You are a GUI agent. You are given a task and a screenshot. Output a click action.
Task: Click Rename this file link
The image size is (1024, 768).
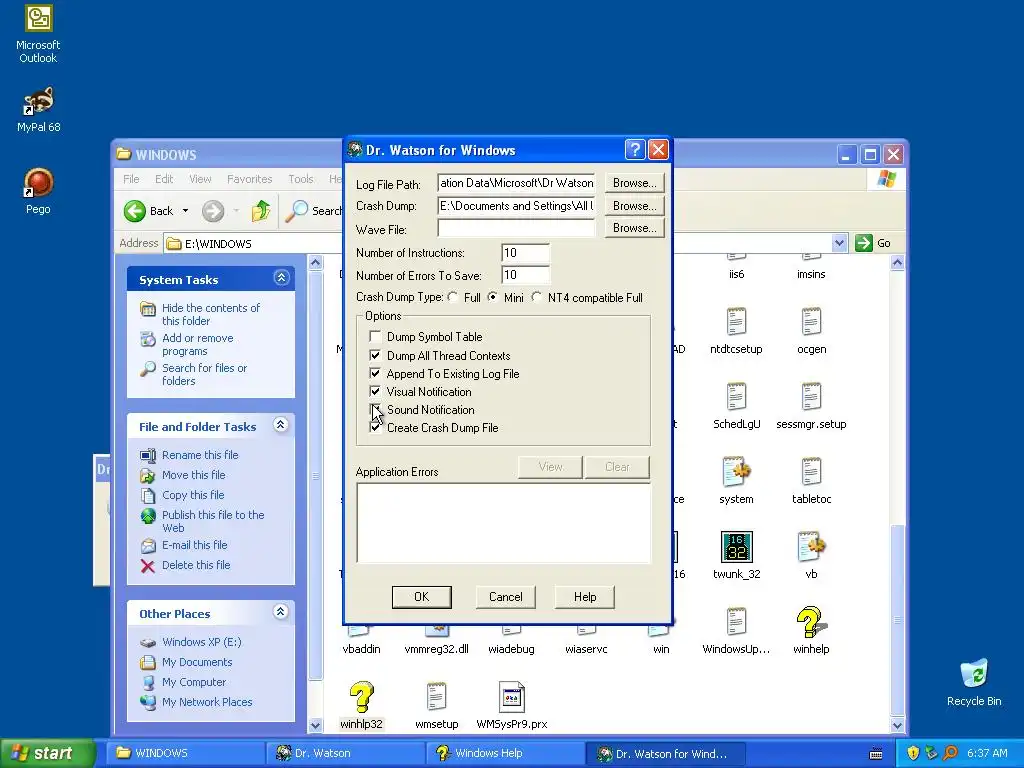pyautogui.click(x=200, y=455)
